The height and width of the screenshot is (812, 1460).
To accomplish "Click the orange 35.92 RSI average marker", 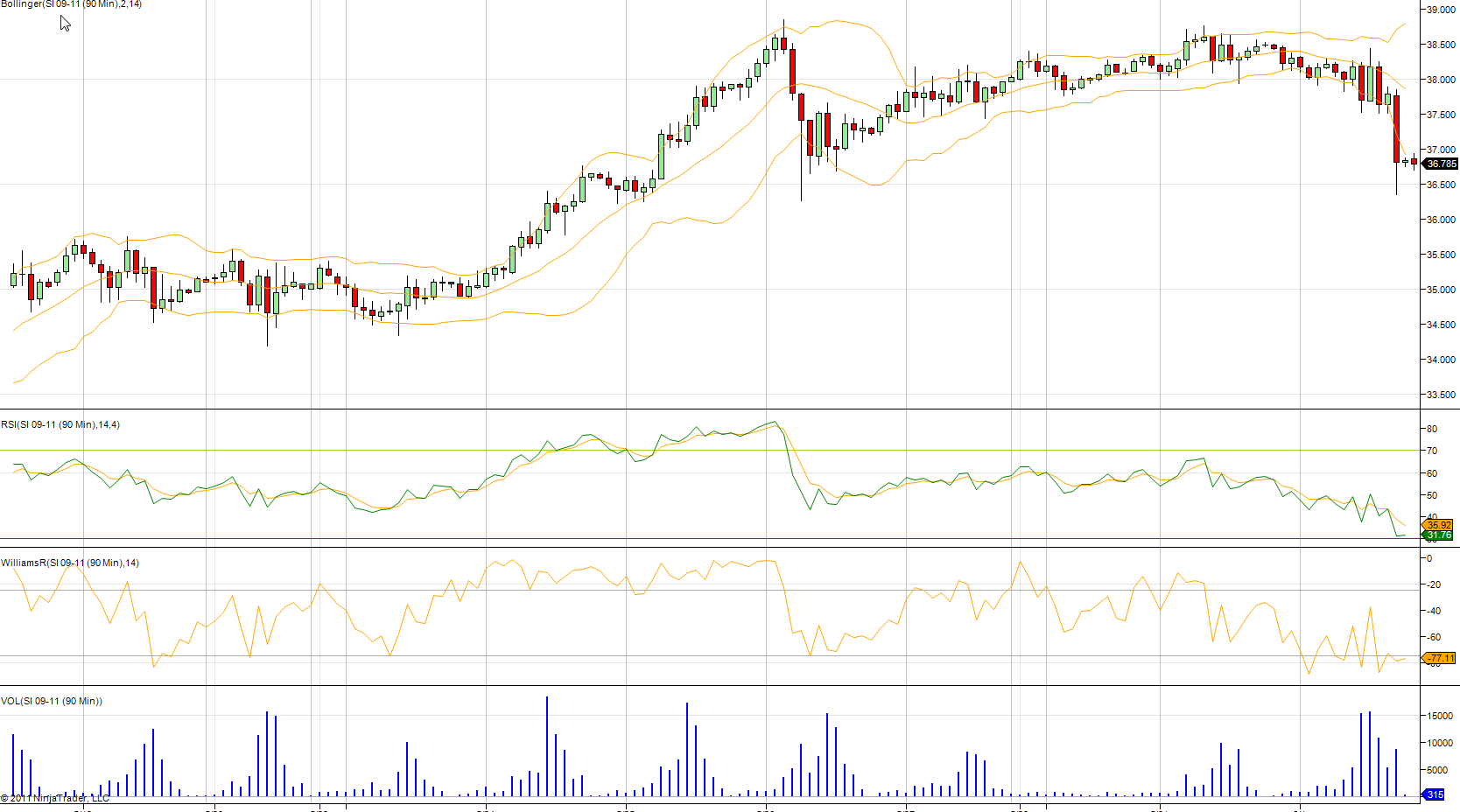I will [1439, 525].
